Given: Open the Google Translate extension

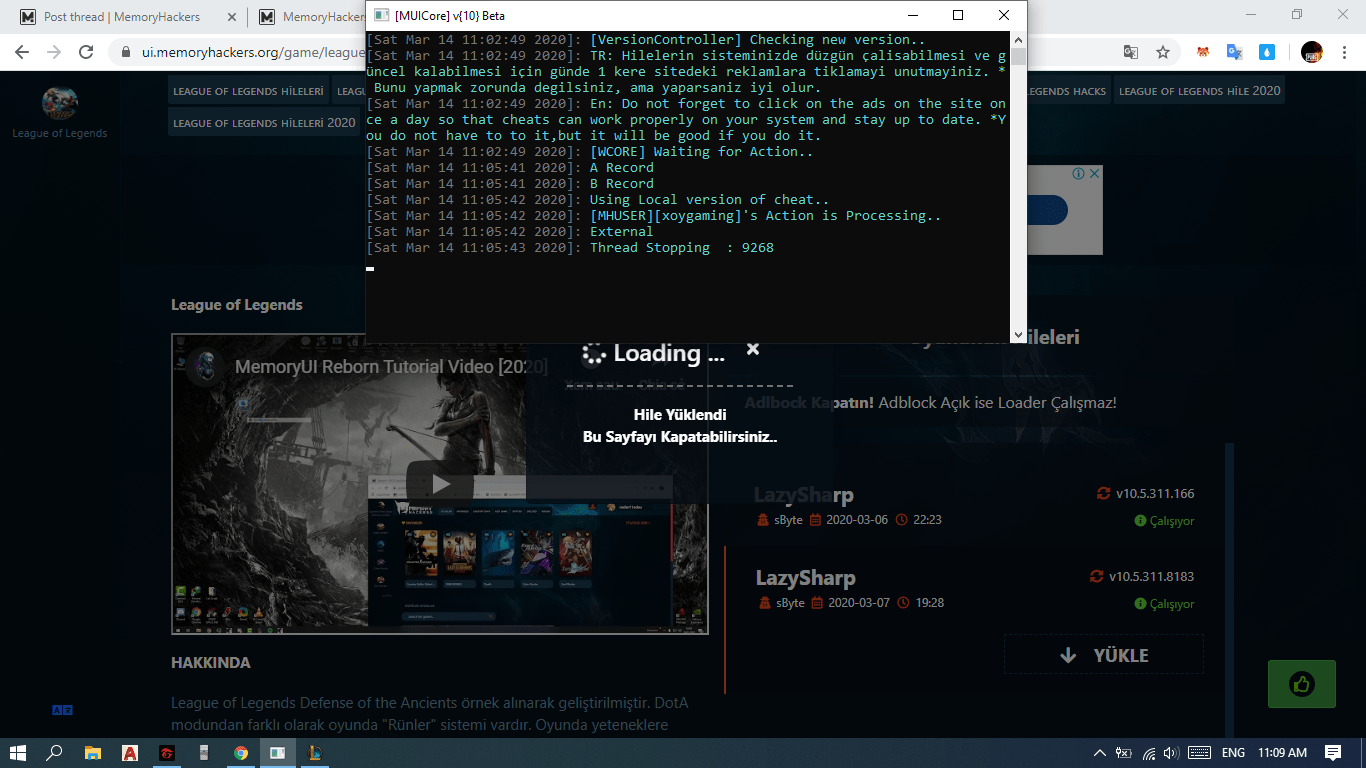Looking at the screenshot, I should [x=1235, y=52].
